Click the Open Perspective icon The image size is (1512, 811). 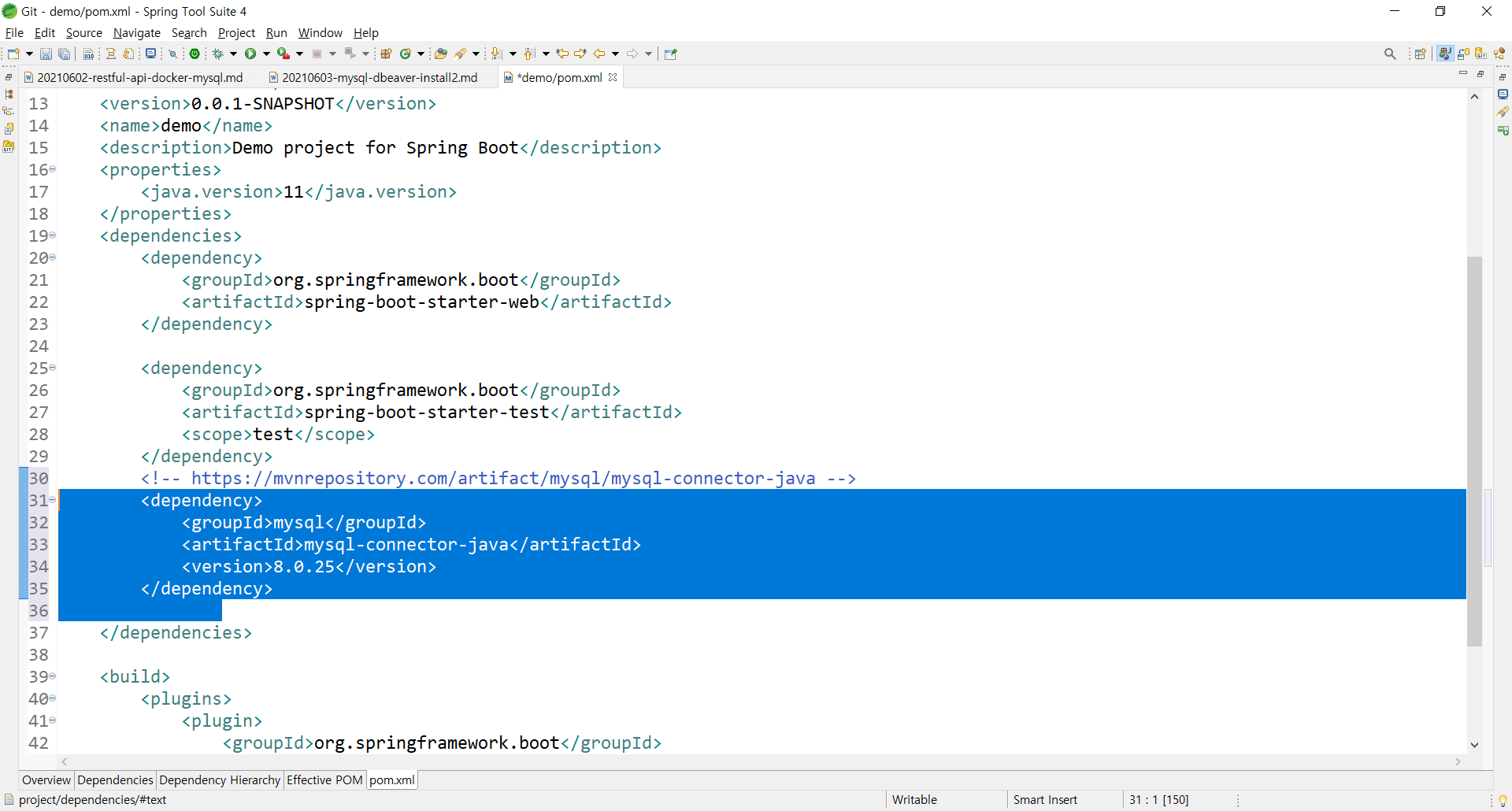(x=1421, y=54)
